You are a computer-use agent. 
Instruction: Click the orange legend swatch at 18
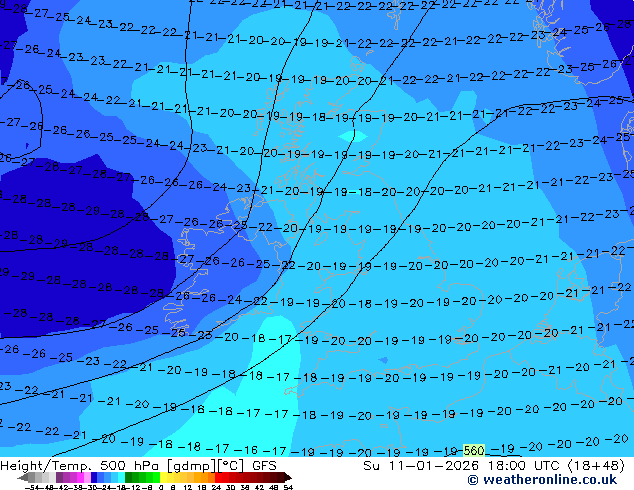click(x=205, y=477)
